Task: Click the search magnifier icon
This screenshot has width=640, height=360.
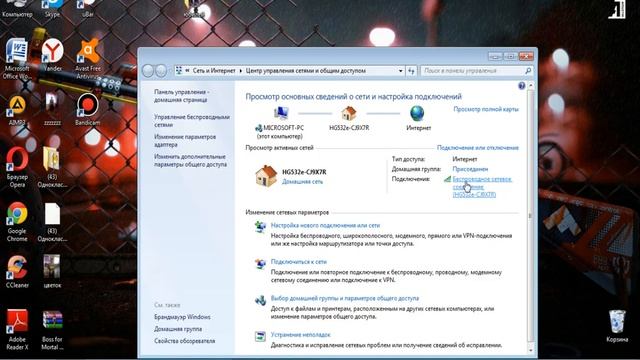Action: [528, 71]
